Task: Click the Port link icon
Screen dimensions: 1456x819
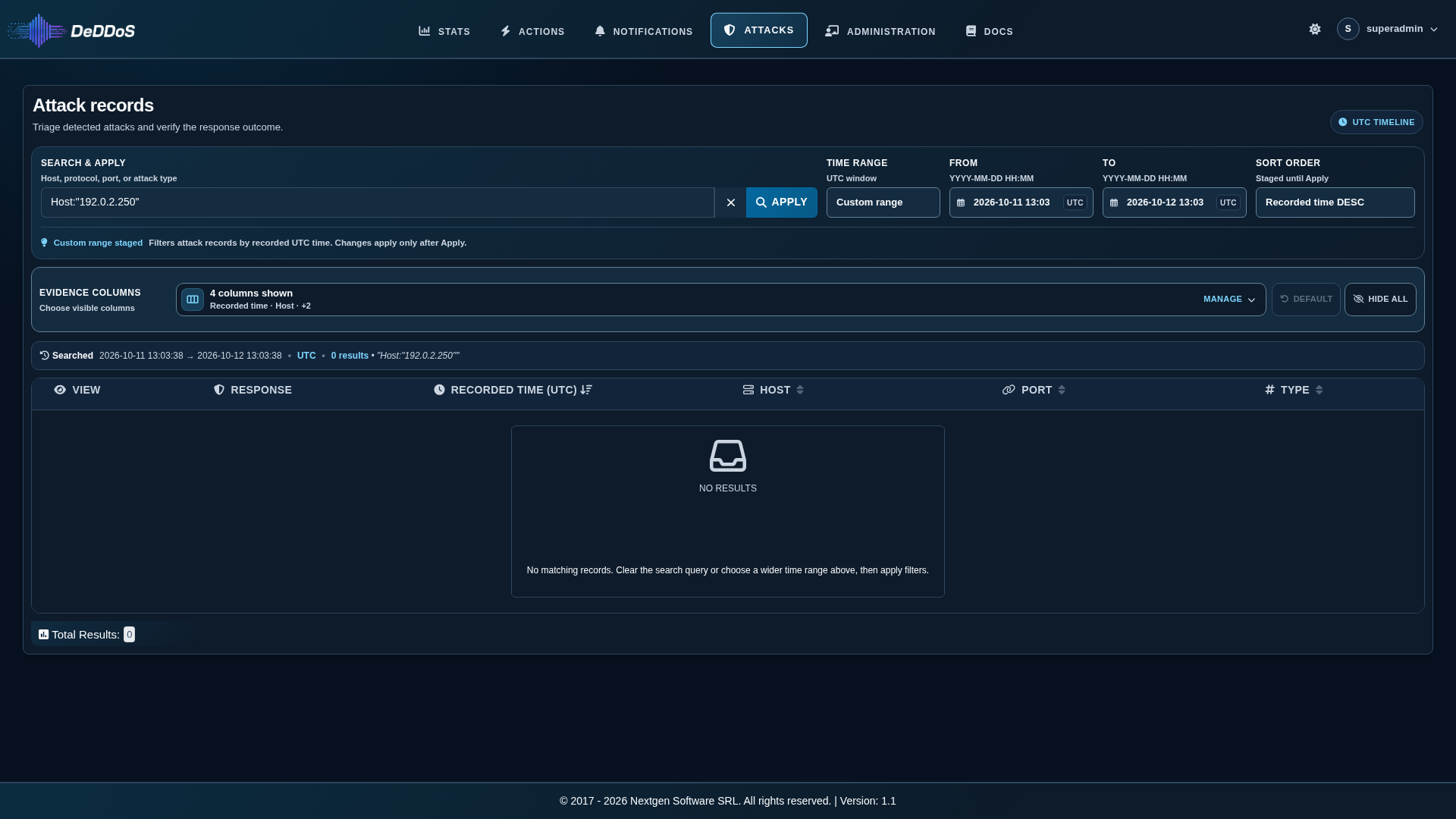Action: [x=1009, y=390]
